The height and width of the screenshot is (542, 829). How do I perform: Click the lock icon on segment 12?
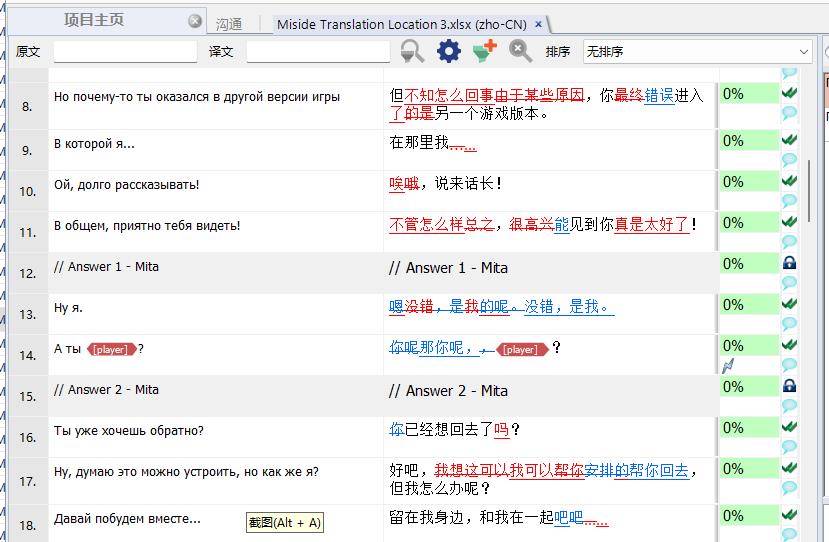click(789, 263)
